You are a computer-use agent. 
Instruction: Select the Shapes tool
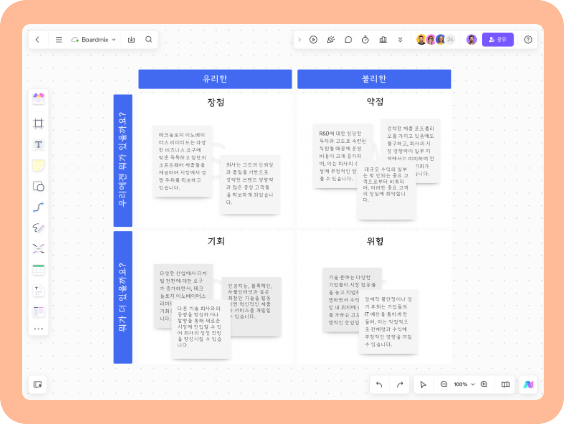(38, 186)
